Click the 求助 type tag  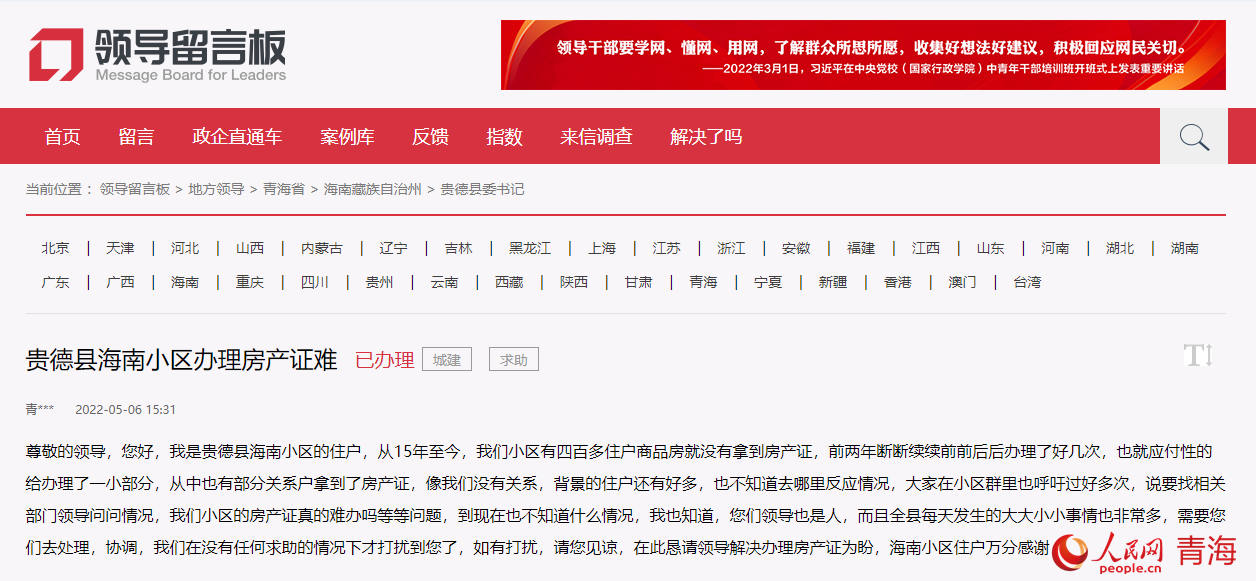click(x=514, y=360)
